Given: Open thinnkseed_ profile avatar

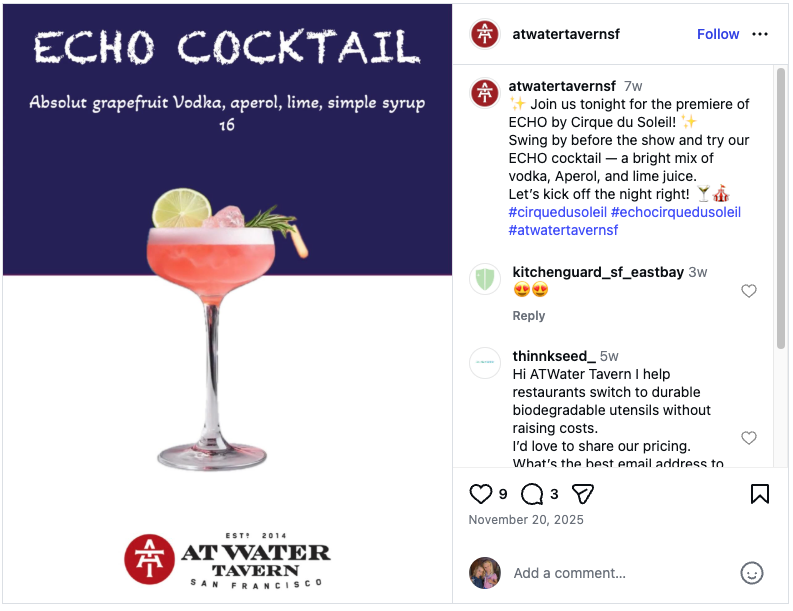Looking at the screenshot, I should [x=485, y=363].
